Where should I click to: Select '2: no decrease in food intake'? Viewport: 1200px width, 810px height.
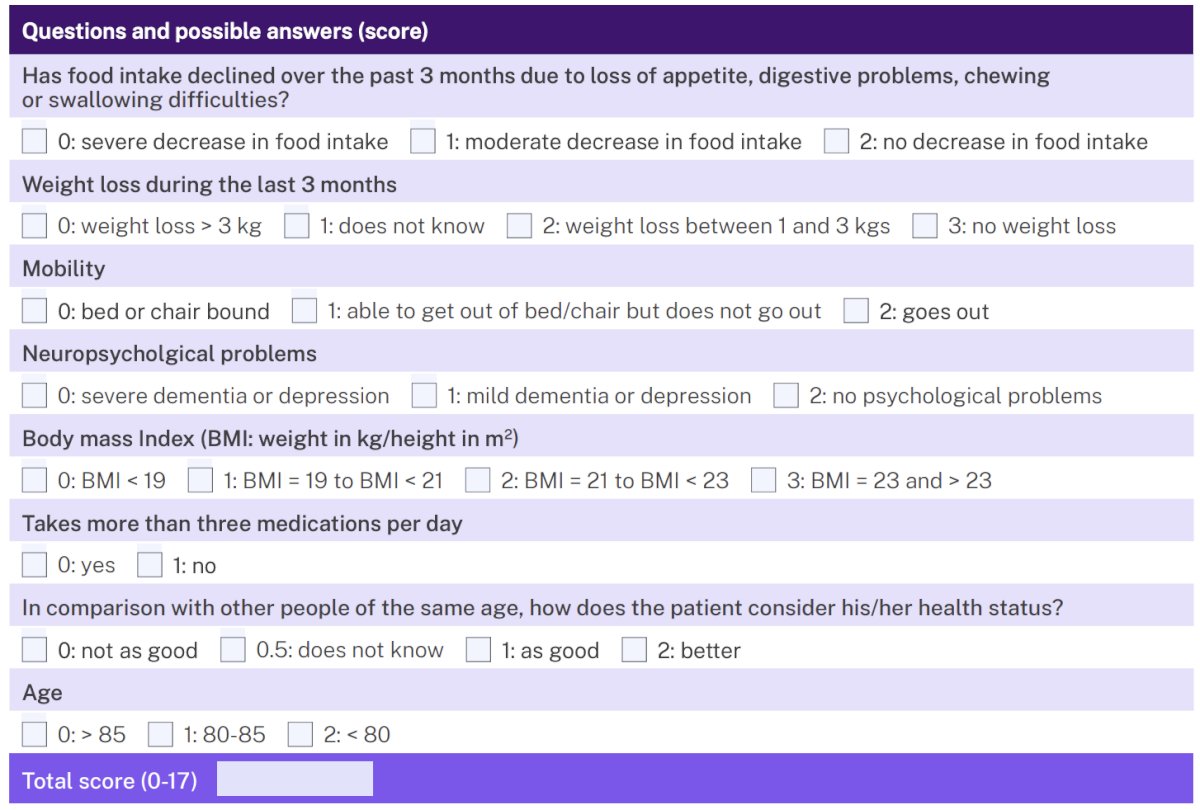836,141
